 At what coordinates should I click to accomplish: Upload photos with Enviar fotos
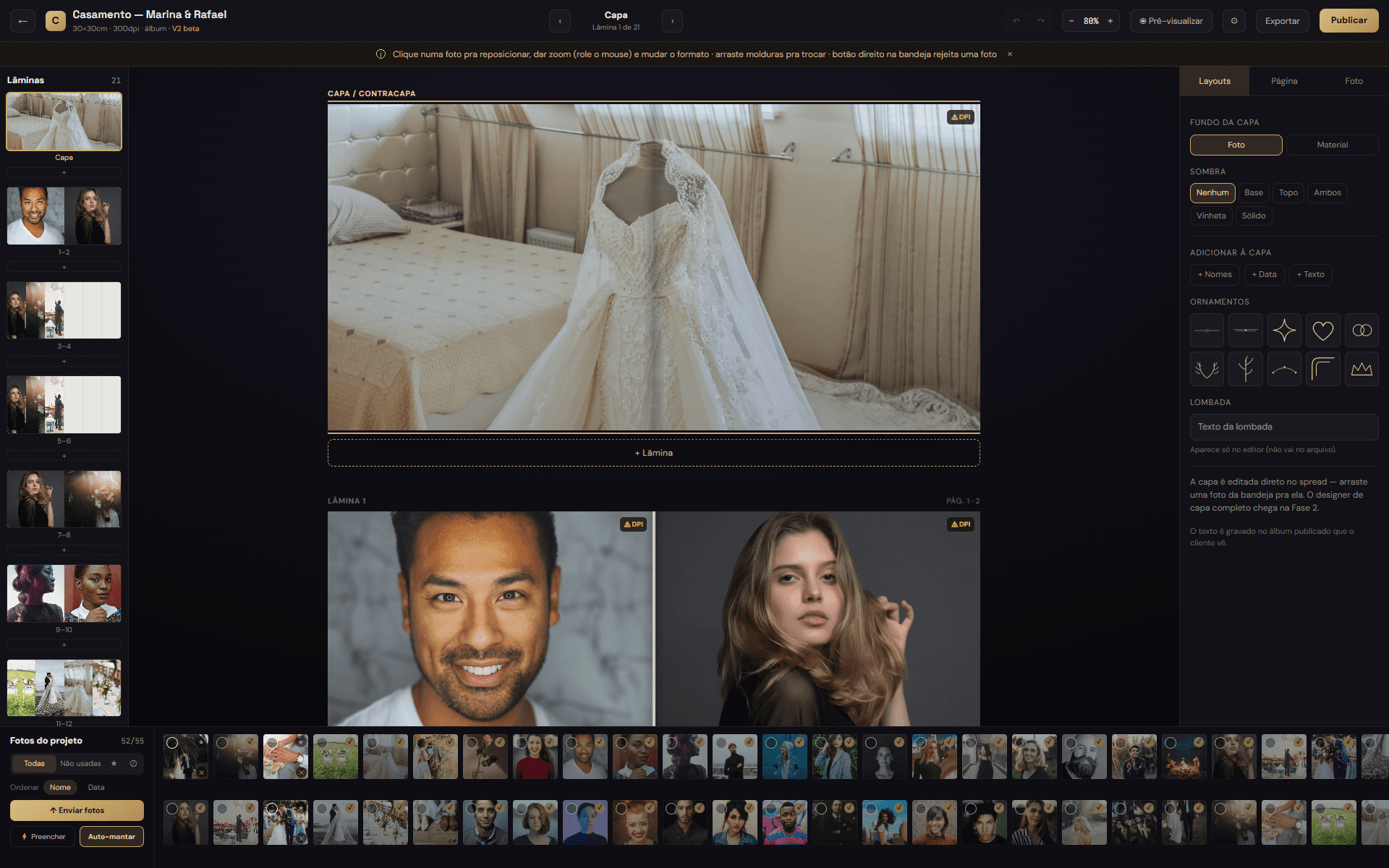pyautogui.click(x=77, y=810)
